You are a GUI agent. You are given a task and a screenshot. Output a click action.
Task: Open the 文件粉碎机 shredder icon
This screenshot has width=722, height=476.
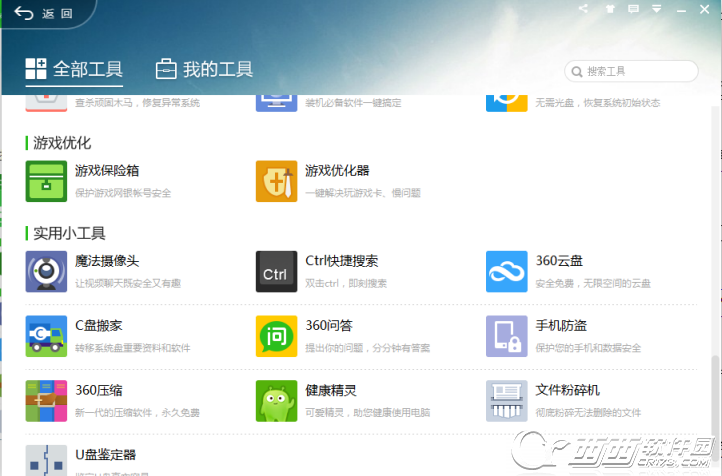(x=507, y=401)
